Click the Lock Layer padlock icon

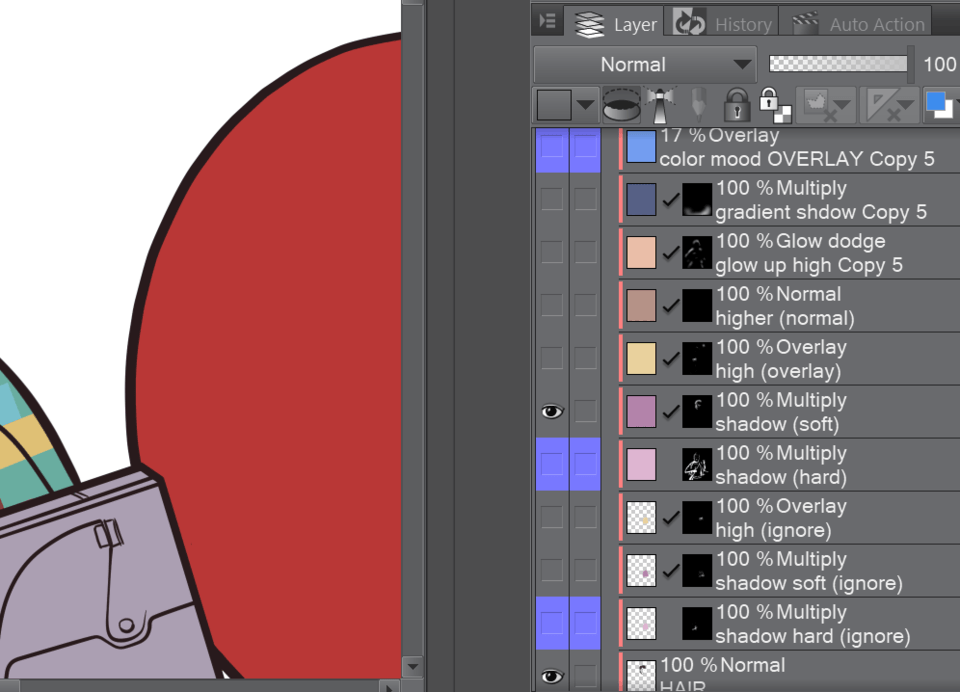point(736,104)
